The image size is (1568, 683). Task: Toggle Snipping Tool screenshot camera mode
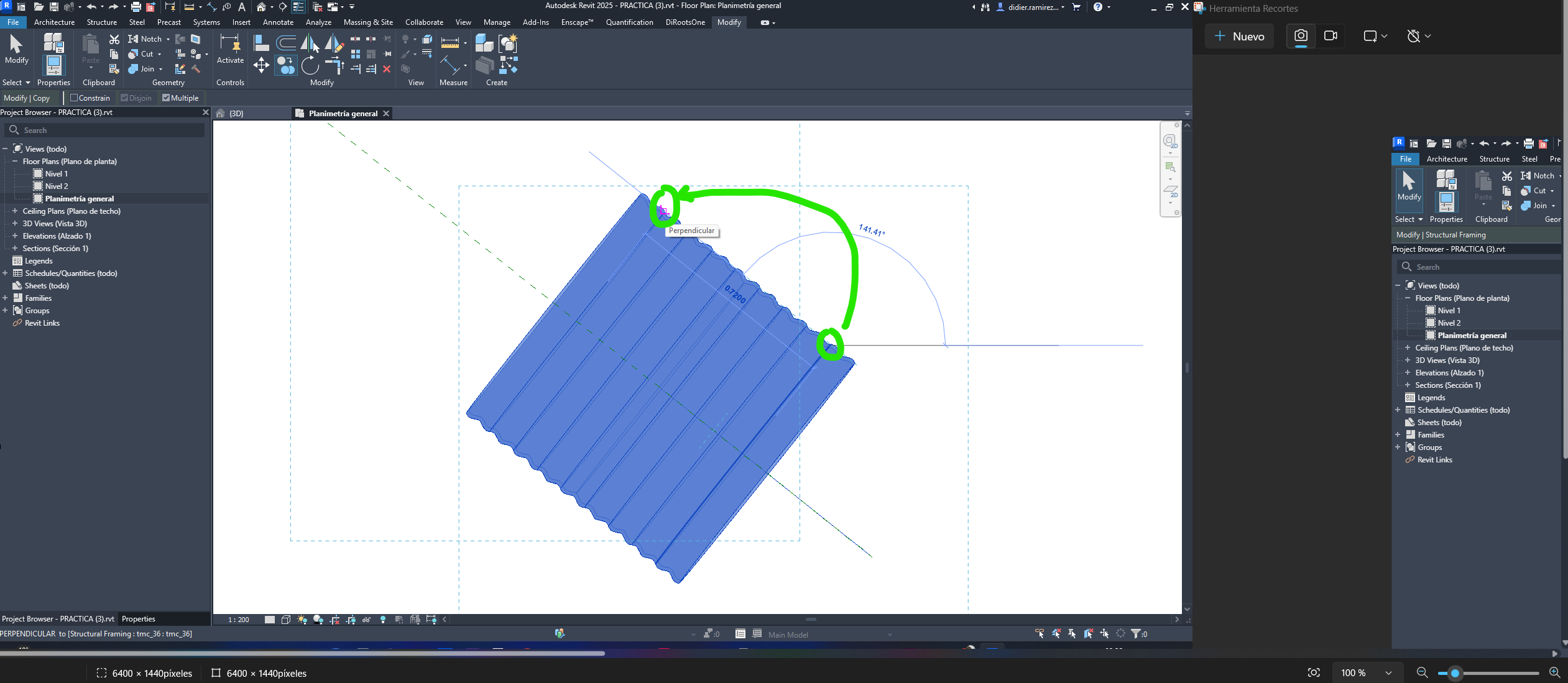(x=1301, y=35)
